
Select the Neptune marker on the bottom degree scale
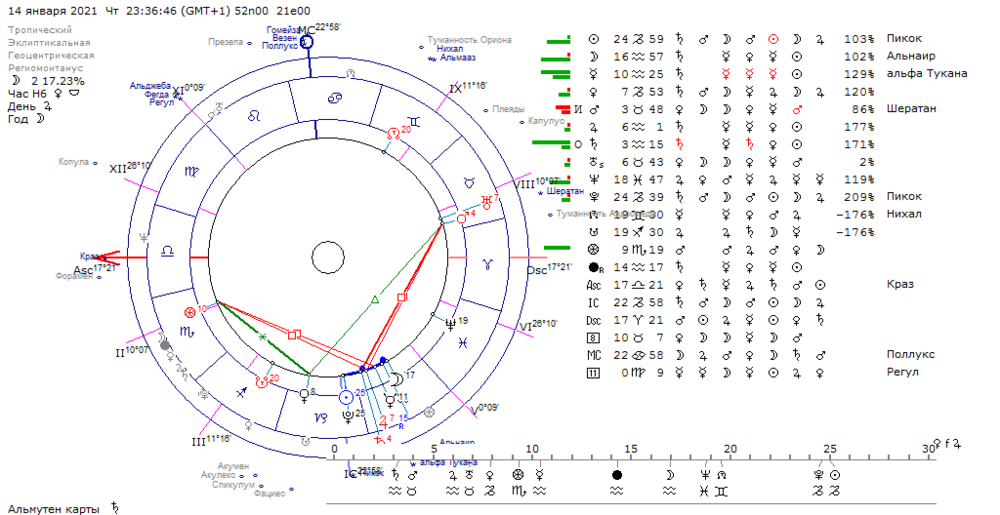pos(705,475)
